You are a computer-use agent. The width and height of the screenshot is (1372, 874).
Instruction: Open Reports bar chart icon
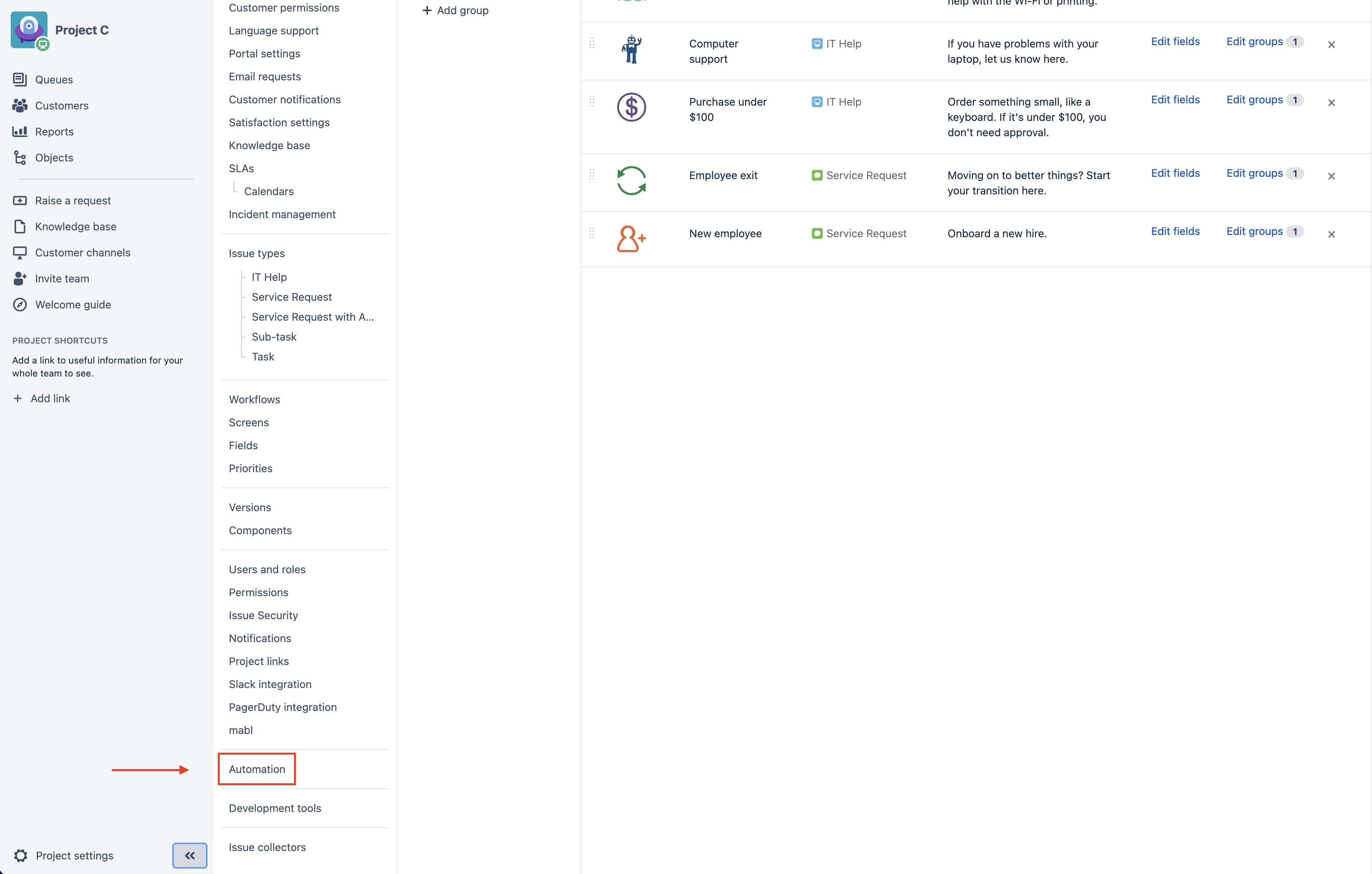coord(20,132)
